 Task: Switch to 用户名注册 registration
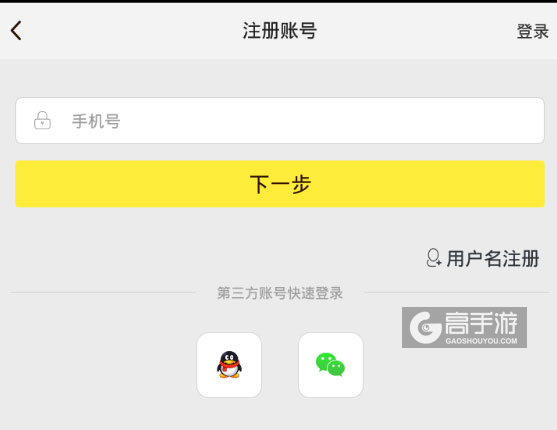point(493,258)
